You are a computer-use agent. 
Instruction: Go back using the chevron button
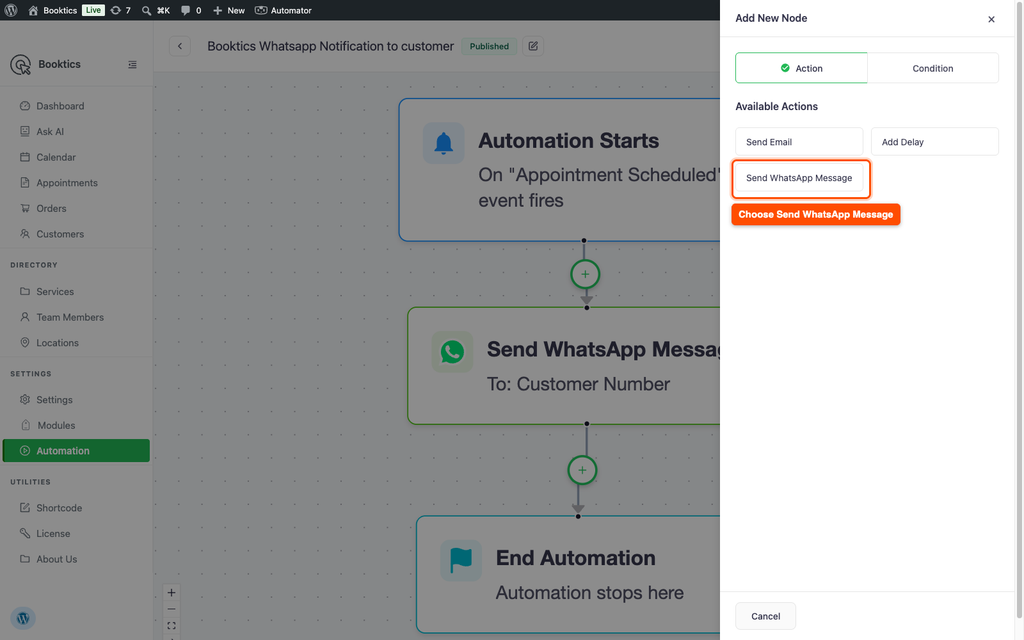(x=180, y=46)
